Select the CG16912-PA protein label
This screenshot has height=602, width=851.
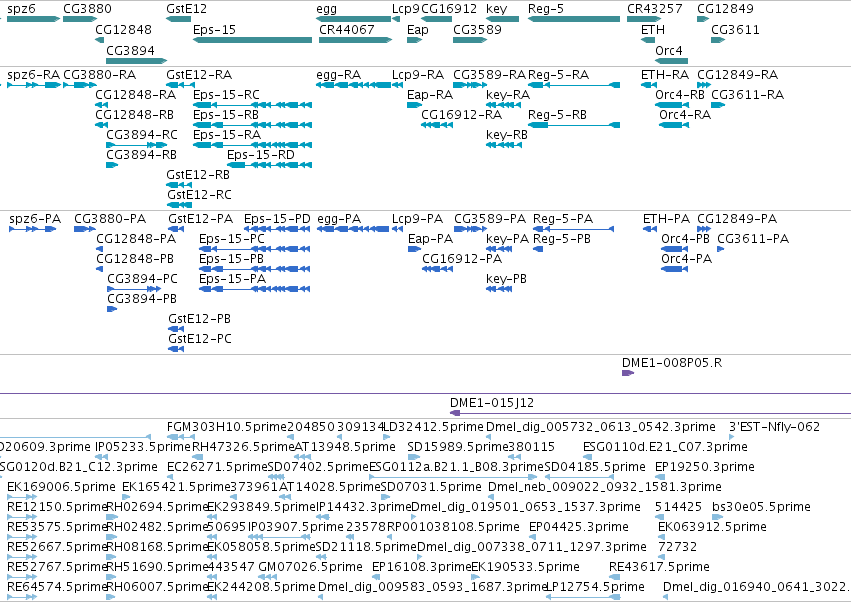pyautogui.click(x=462, y=258)
